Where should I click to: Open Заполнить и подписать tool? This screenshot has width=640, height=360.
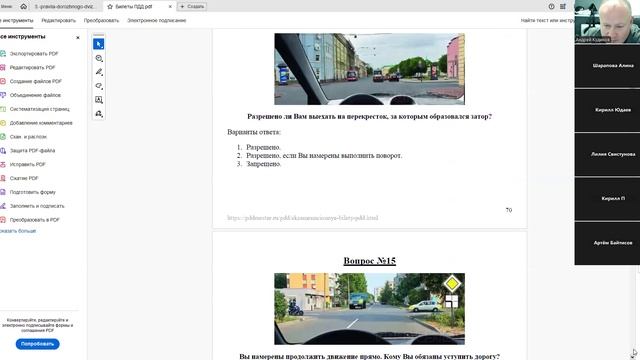point(37,206)
